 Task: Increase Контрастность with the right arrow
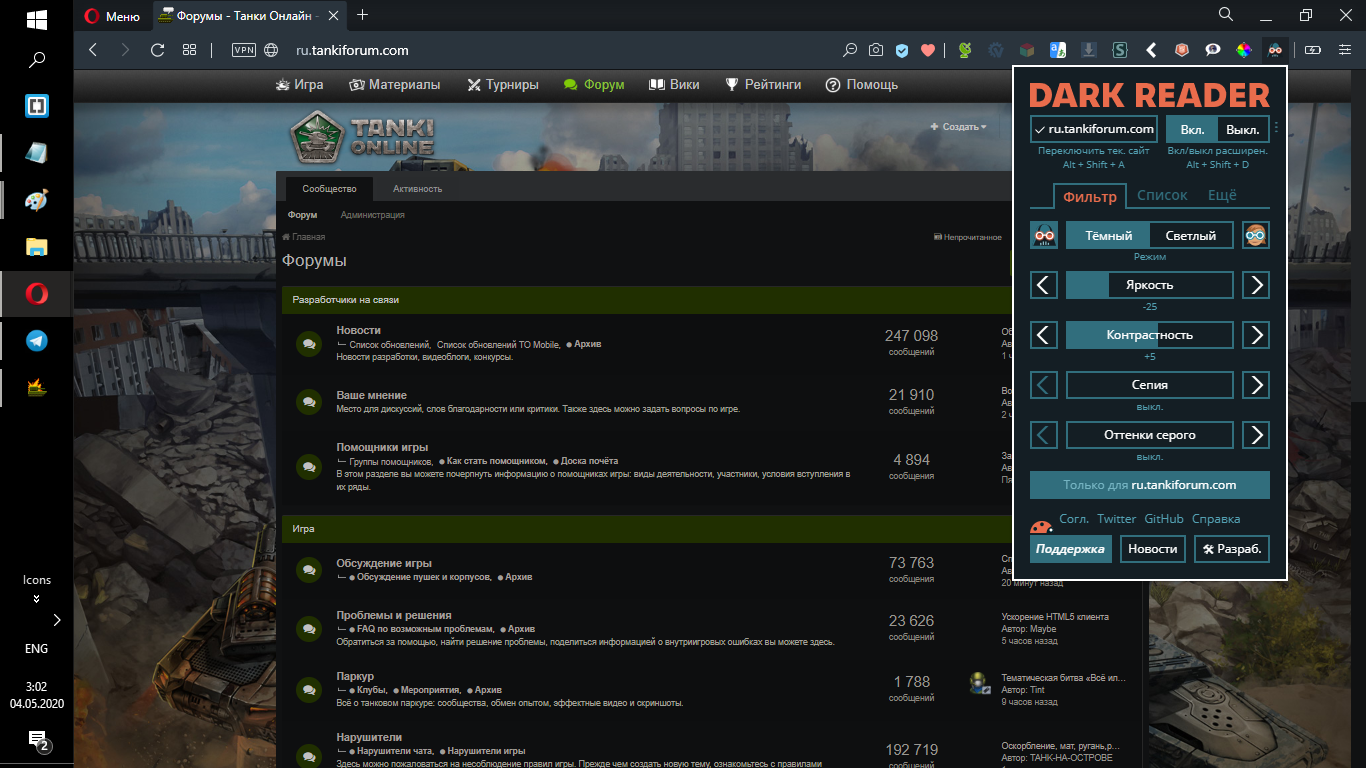pyautogui.click(x=1256, y=335)
